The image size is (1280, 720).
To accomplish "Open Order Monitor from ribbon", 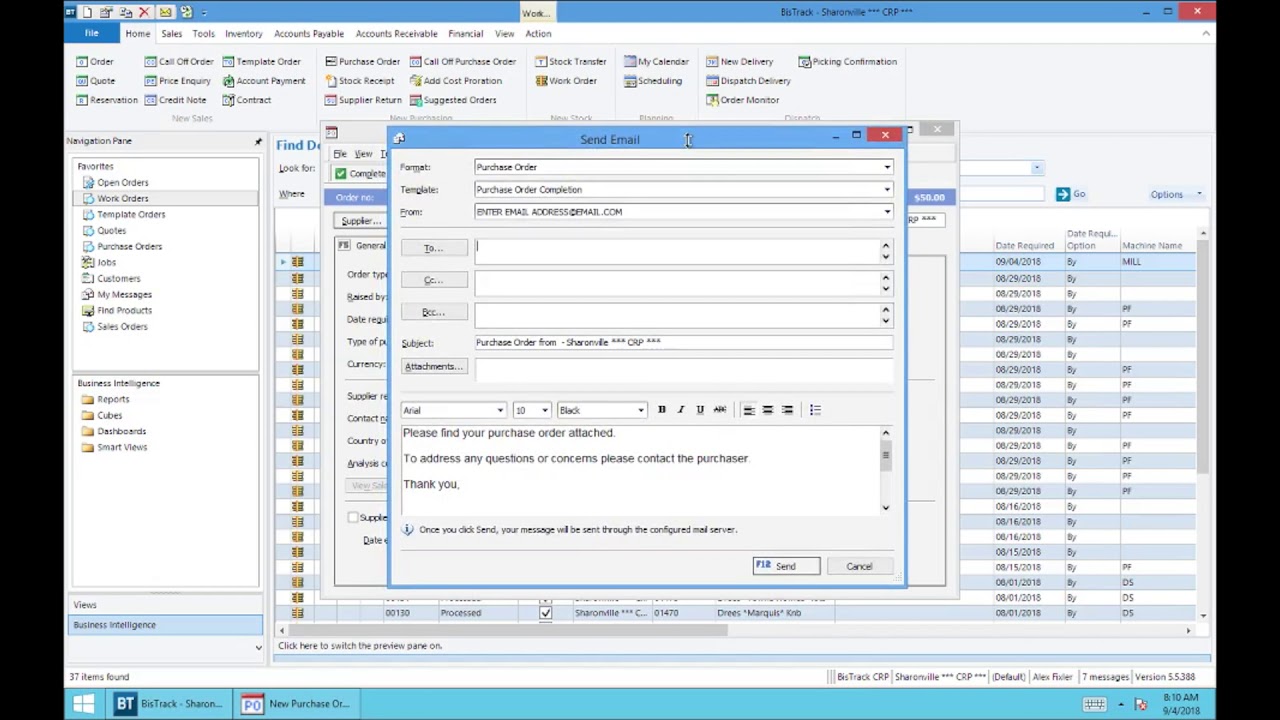I will tap(742, 100).
